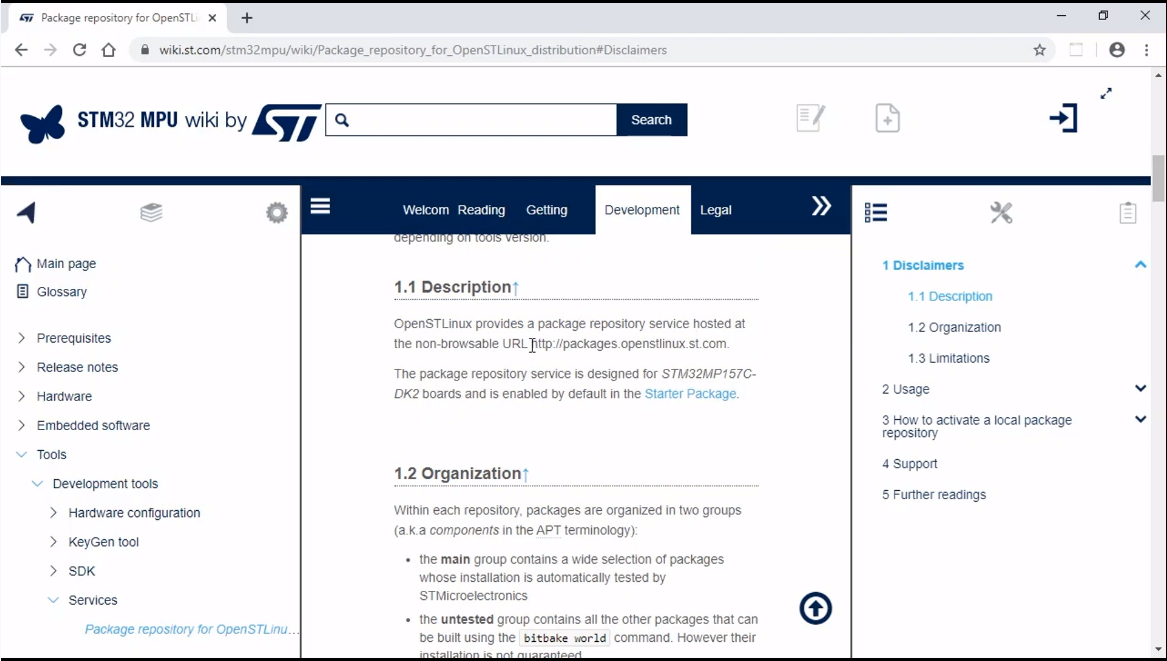Open the edit page pencil icon
This screenshot has width=1167, height=661.
[810, 118]
